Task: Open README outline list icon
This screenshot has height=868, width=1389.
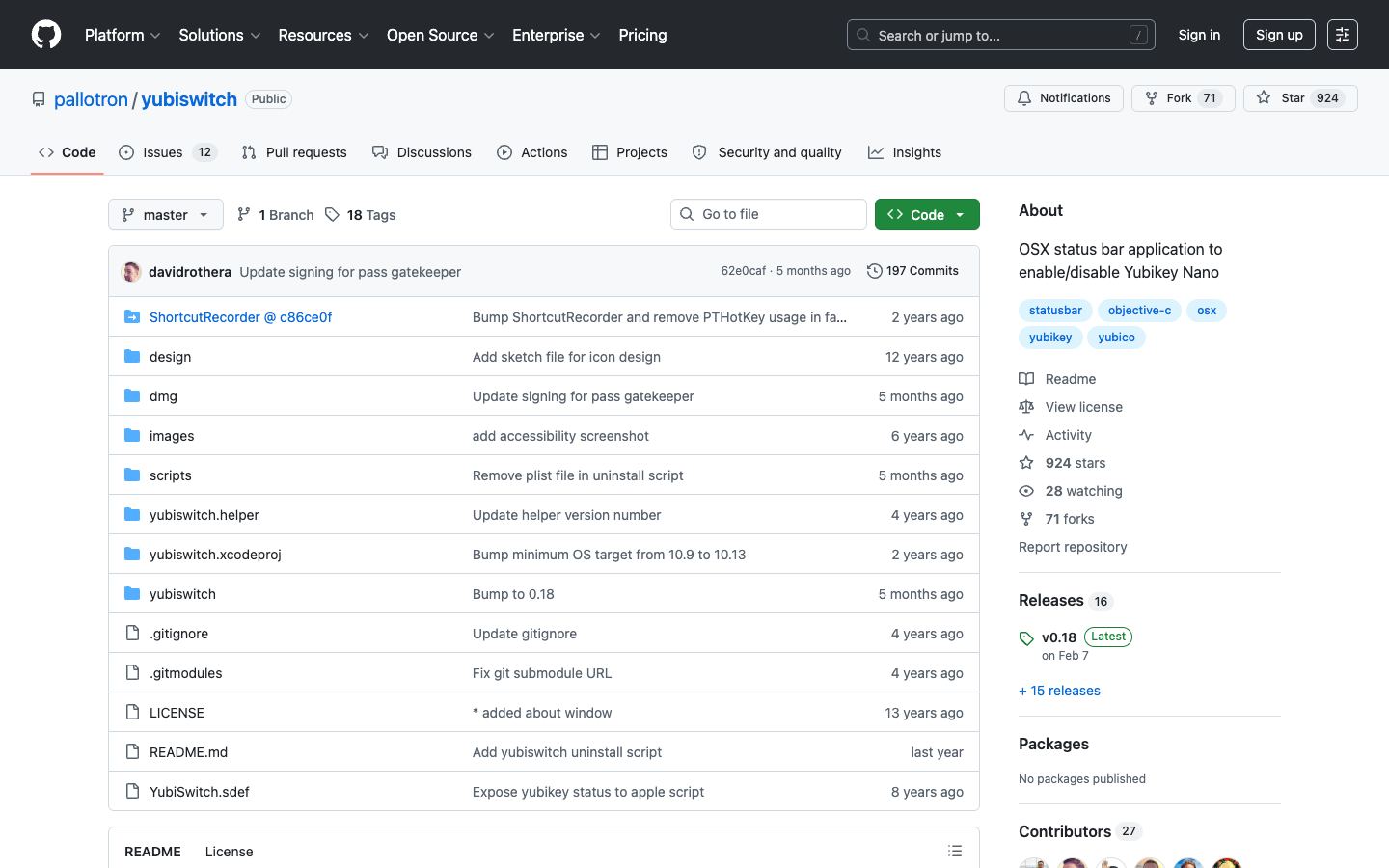Action: 955,851
